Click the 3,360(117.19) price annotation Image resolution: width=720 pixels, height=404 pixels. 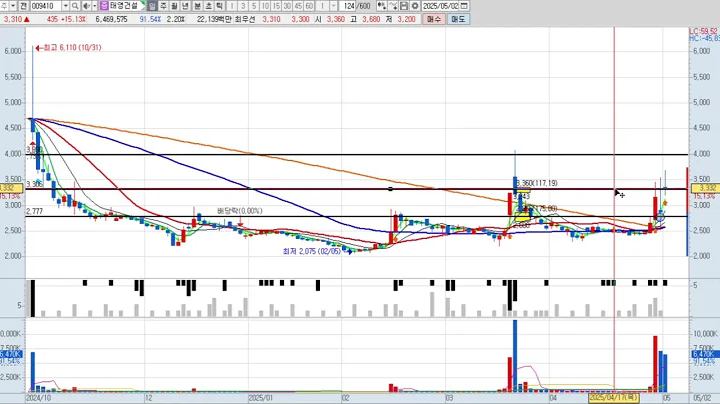(536, 183)
